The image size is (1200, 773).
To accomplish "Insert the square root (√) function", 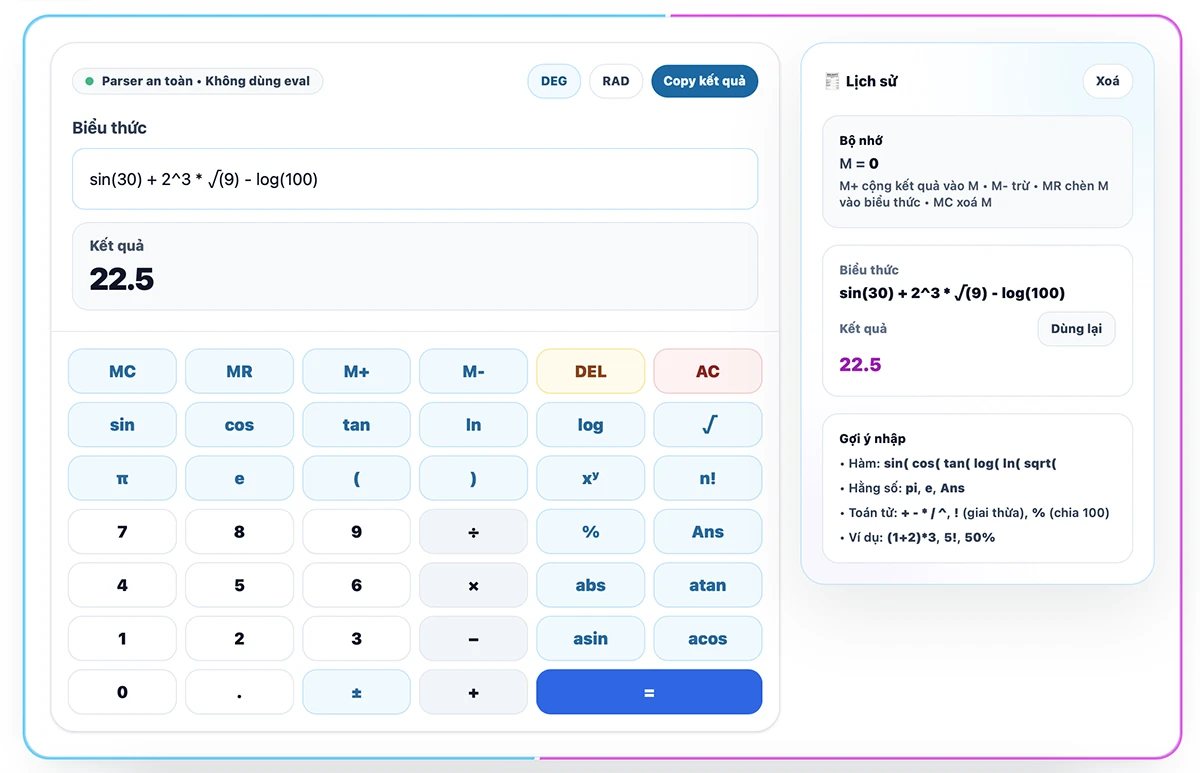I will 707,424.
